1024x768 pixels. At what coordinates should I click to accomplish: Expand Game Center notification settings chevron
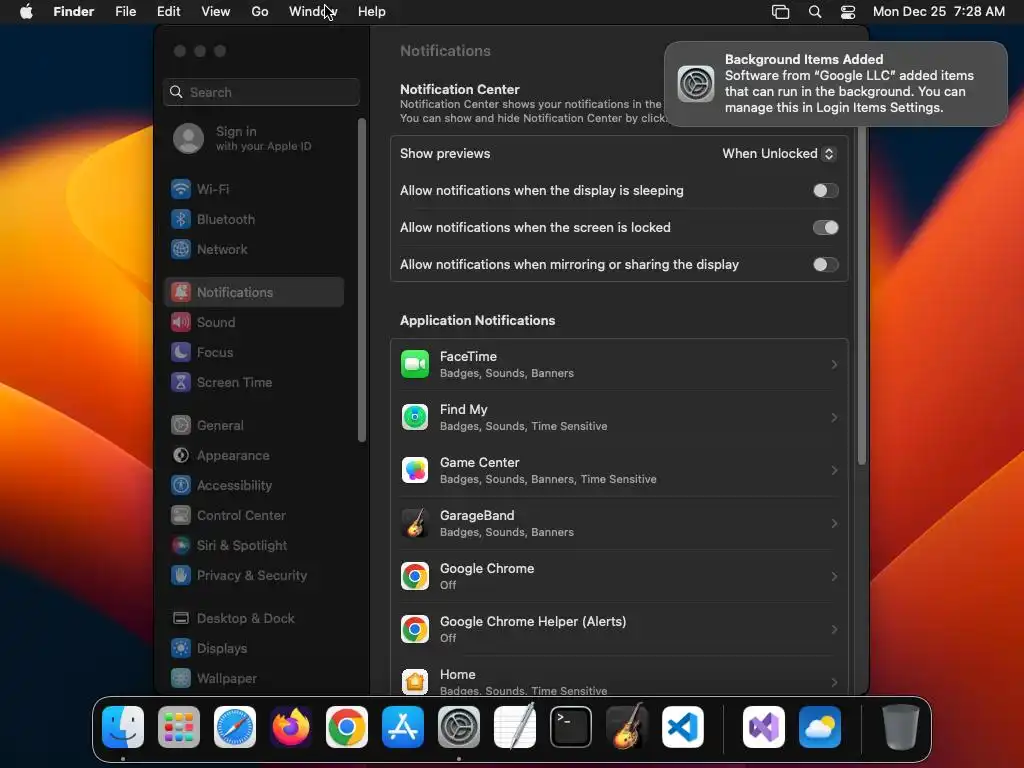pyautogui.click(x=834, y=470)
